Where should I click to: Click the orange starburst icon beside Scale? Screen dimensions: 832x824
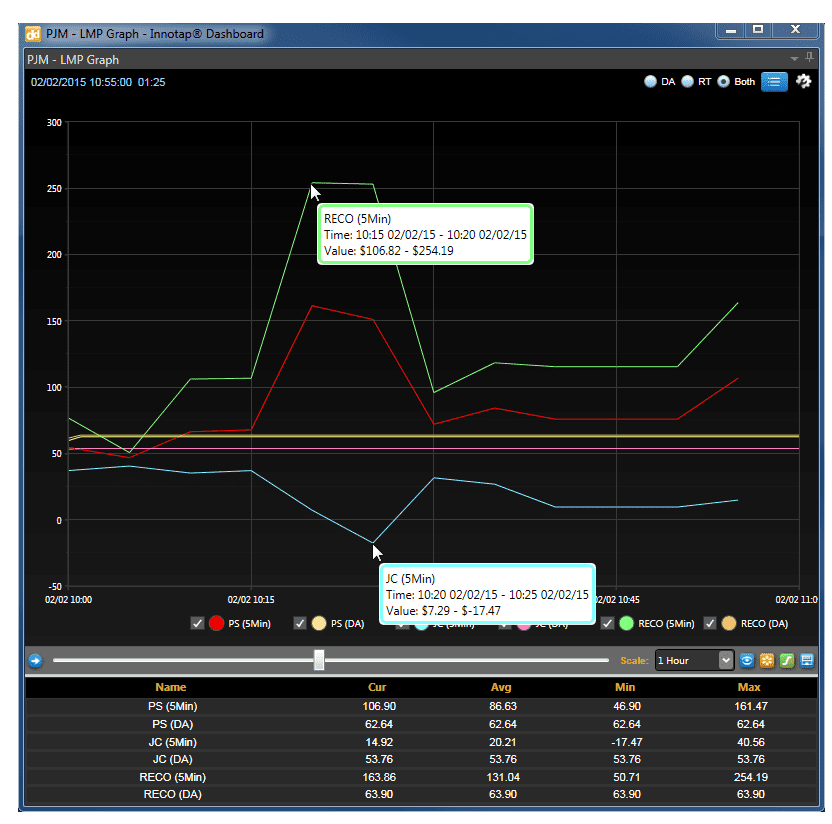pos(767,661)
